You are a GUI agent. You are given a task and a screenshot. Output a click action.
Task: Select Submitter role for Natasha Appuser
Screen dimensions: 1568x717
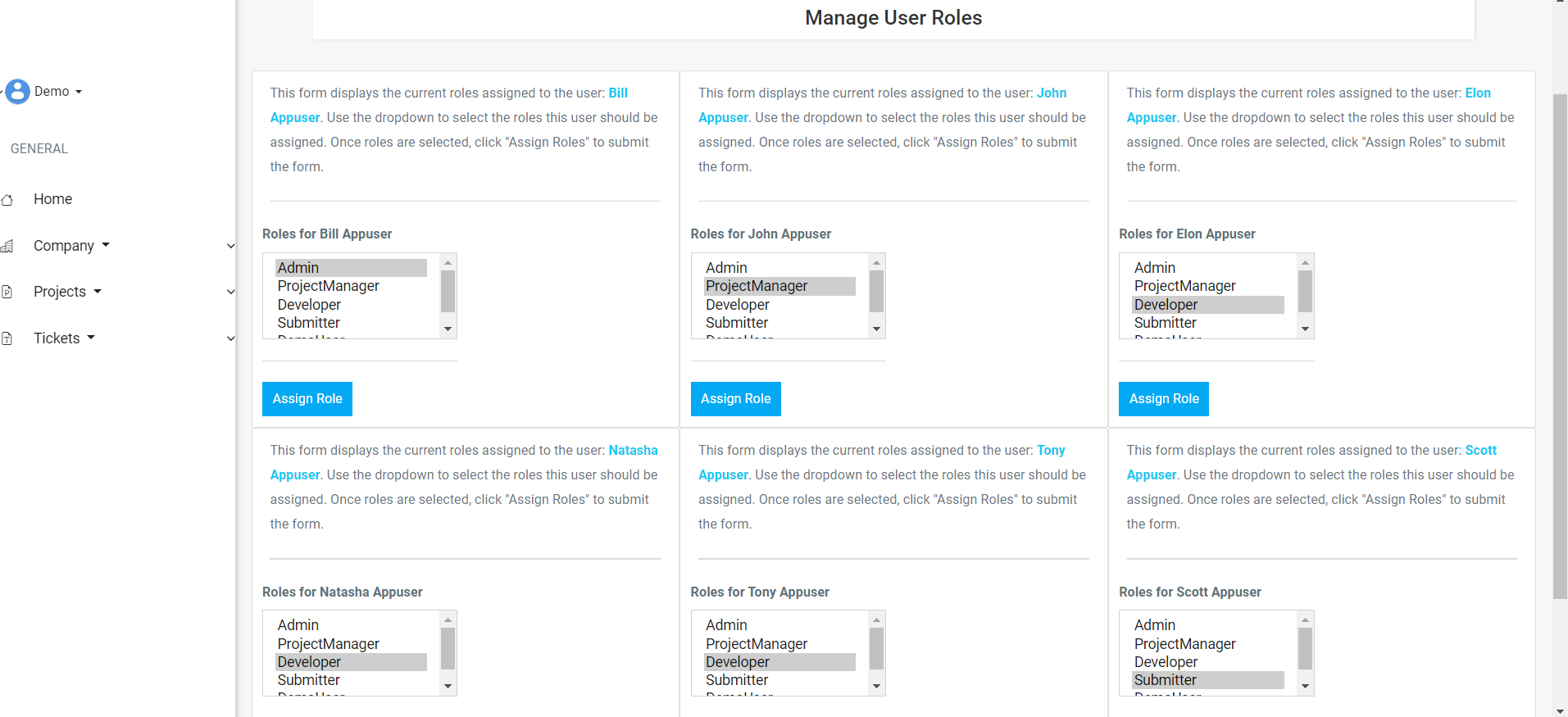coord(351,680)
